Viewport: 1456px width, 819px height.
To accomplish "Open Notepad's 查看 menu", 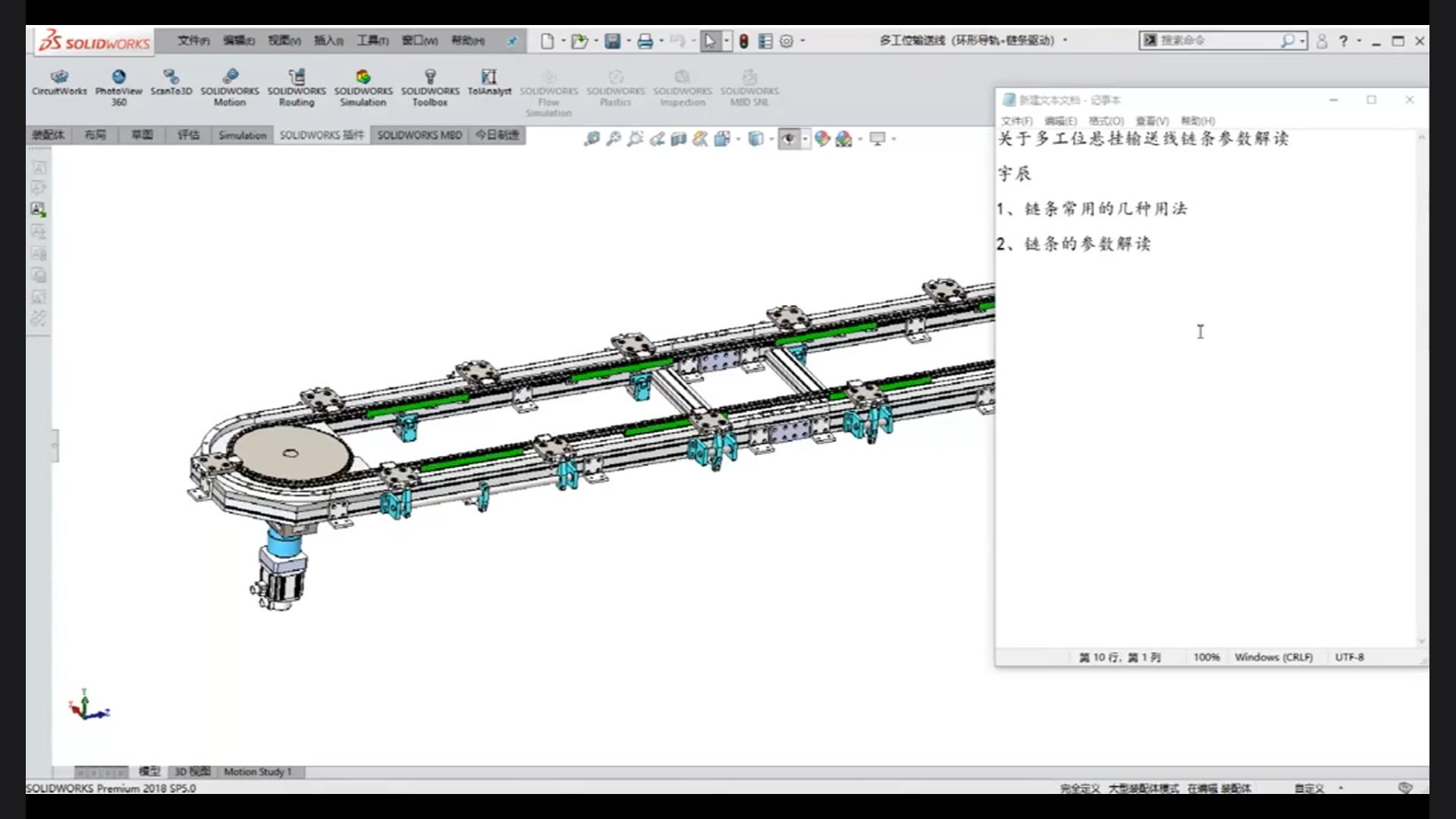I will [1152, 121].
